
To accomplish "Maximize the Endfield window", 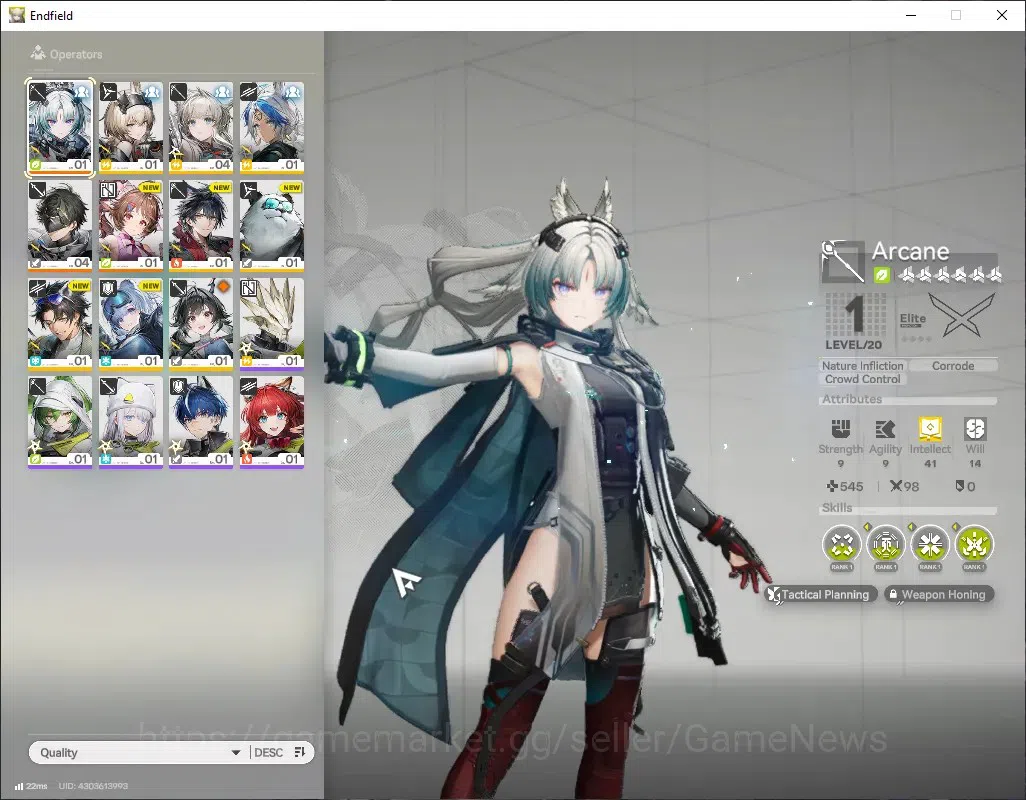I will tap(956, 15).
